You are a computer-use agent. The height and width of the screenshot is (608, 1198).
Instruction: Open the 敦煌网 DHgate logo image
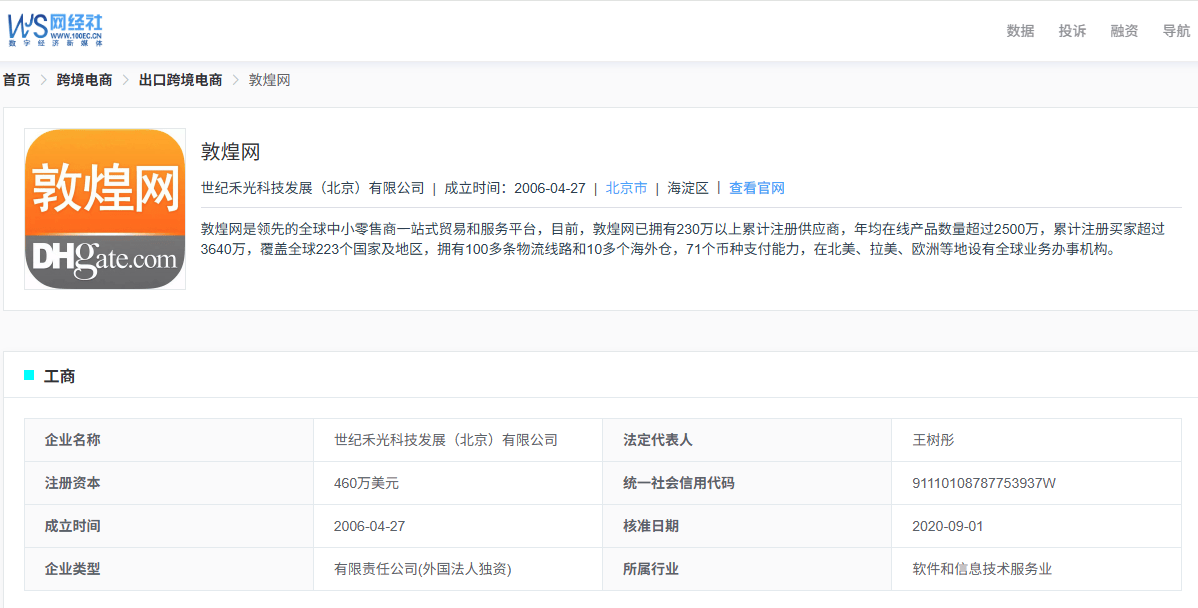click(x=105, y=209)
